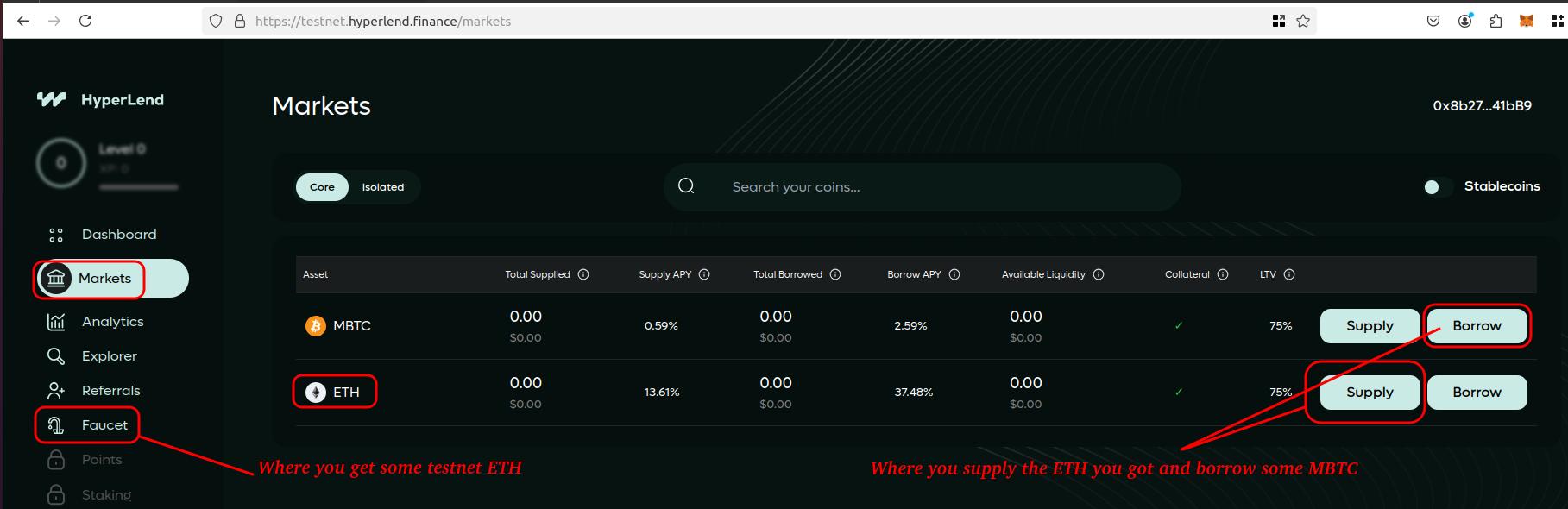Click the MBTC Supply APY 0.59%
This screenshot has height=509, width=1568.
661,326
